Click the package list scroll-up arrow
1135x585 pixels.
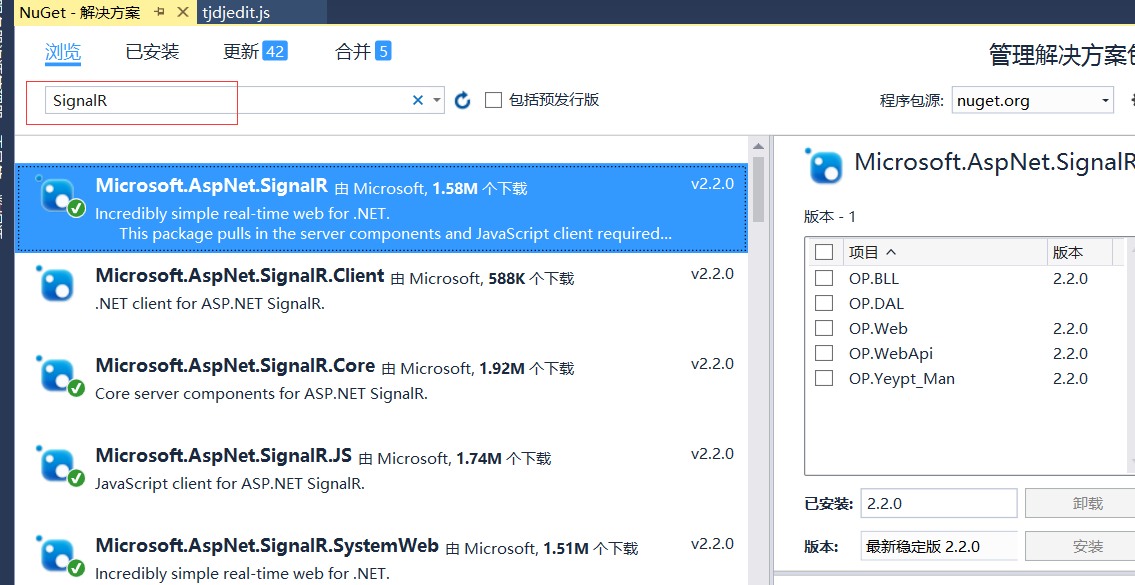pos(758,146)
